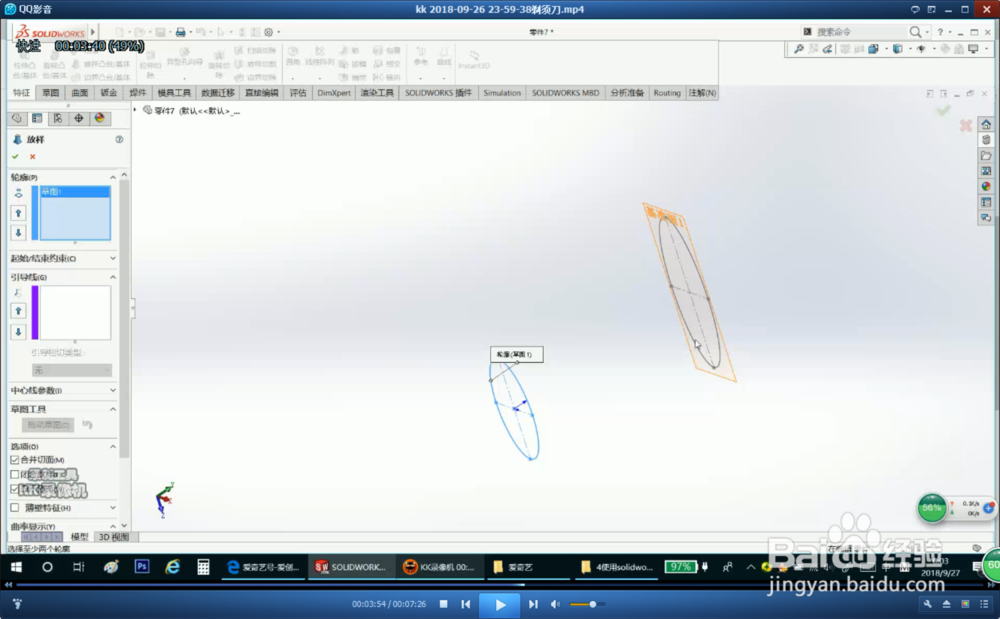Collapse the 轮廓 profiles section

pyautogui.click(x=113, y=177)
